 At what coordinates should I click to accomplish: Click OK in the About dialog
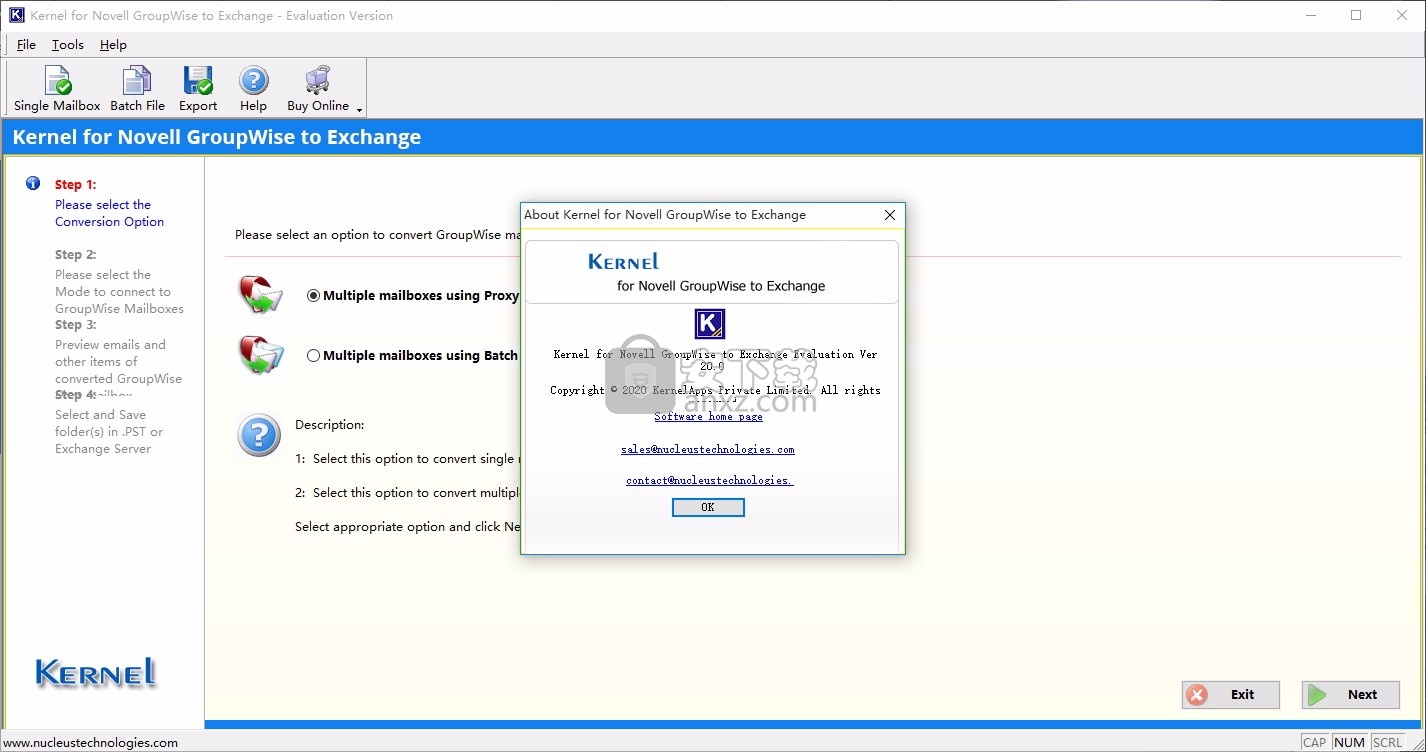tap(708, 507)
